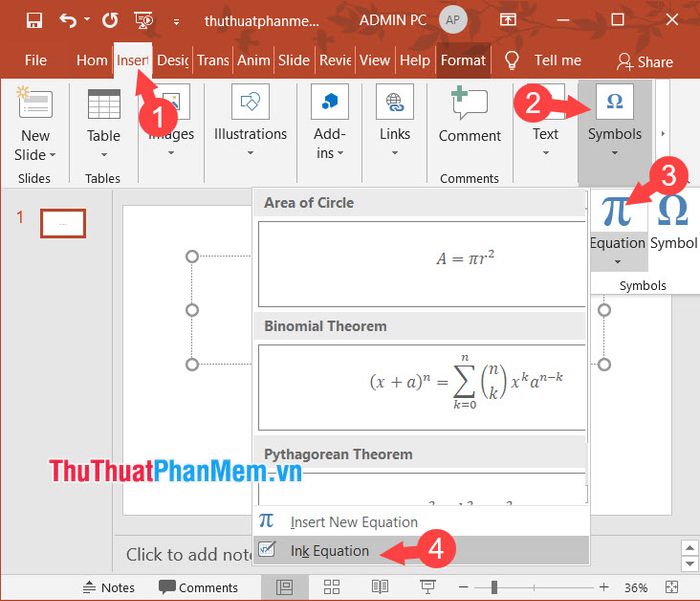Click the Equation pi icon
700x601 pixels.
click(617, 210)
